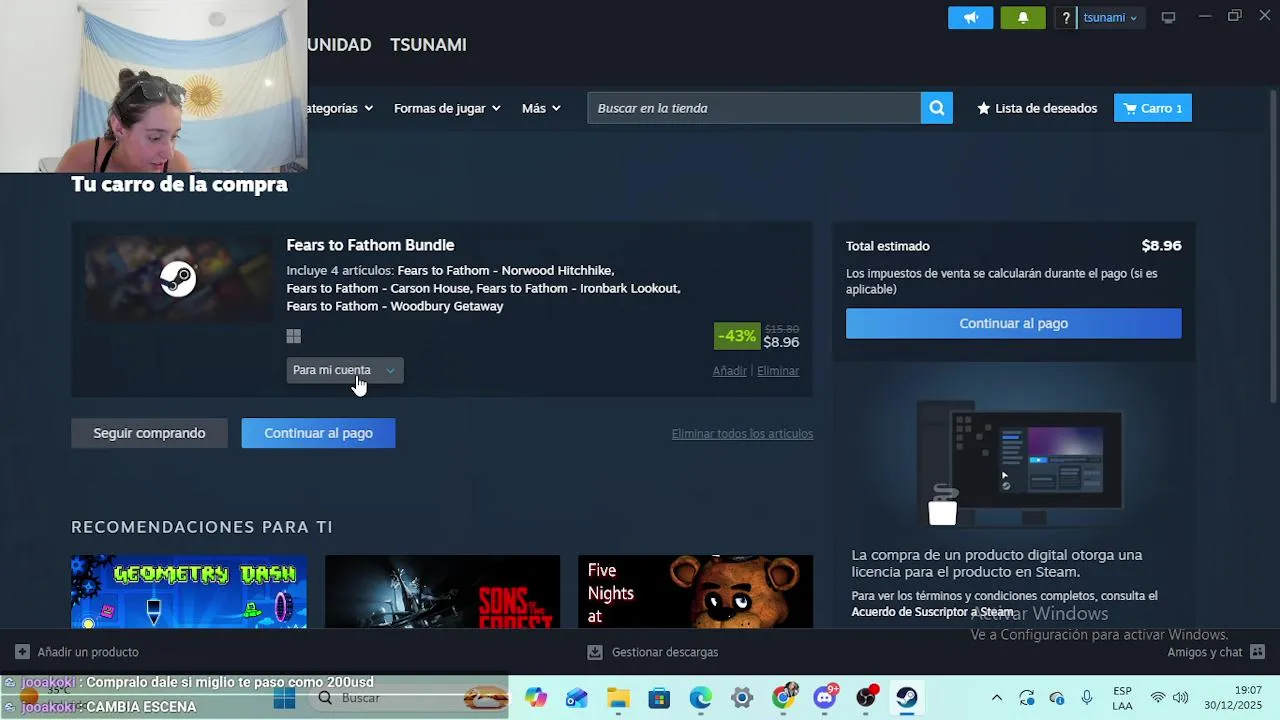Expand the Más menu

pyautogui.click(x=541, y=108)
